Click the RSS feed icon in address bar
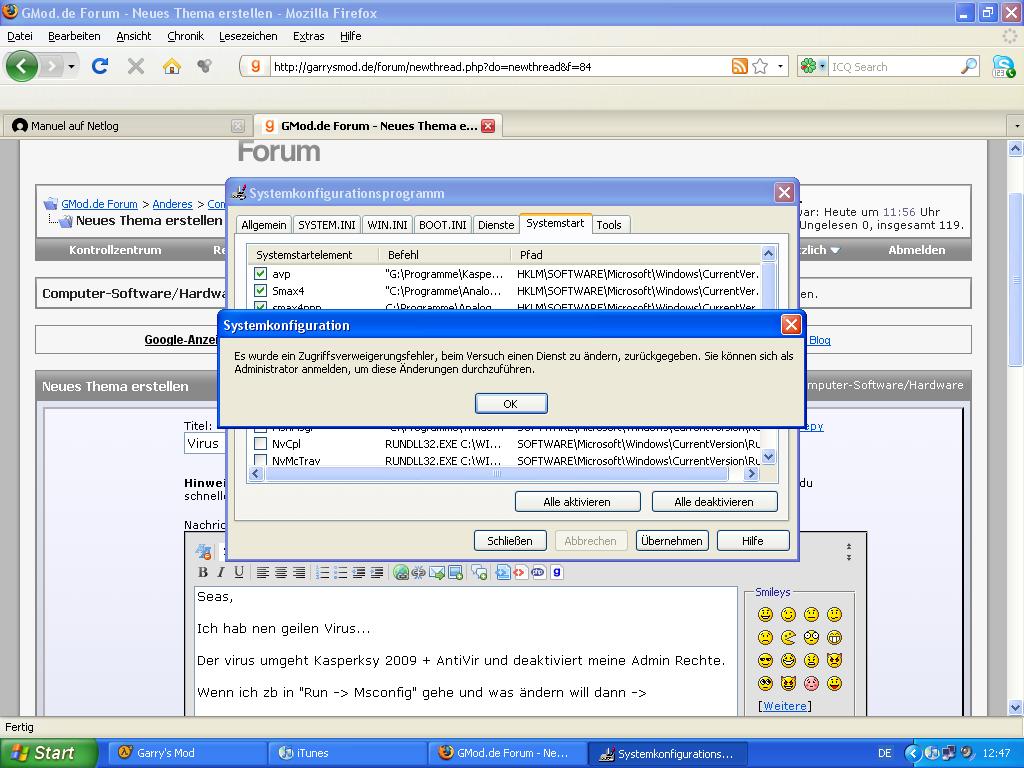 coord(739,67)
